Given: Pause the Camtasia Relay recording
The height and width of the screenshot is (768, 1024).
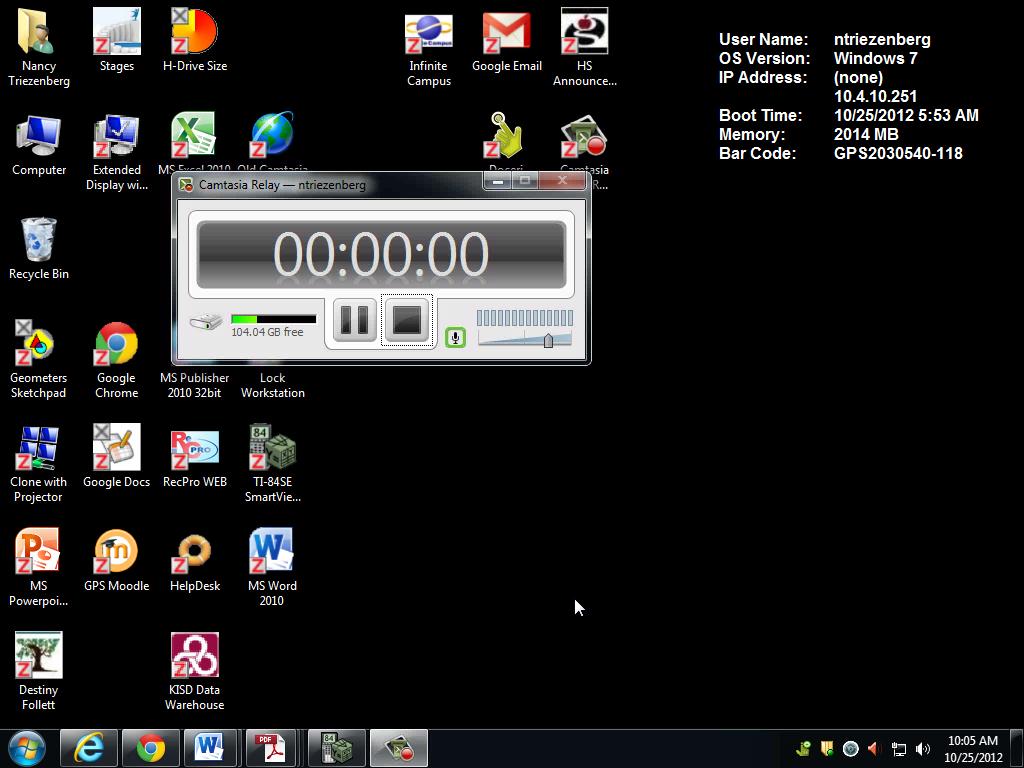Looking at the screenshot, I should click(x=355, y=320).
